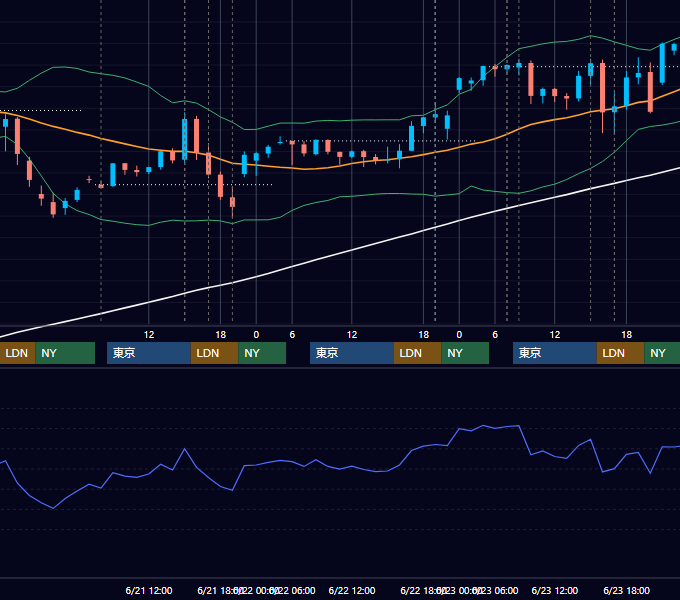Viewport: 680px width, 600px height.
Task: Click the 6/22 東京 session block
Action: pyautogui.click(x=352, y=353)
